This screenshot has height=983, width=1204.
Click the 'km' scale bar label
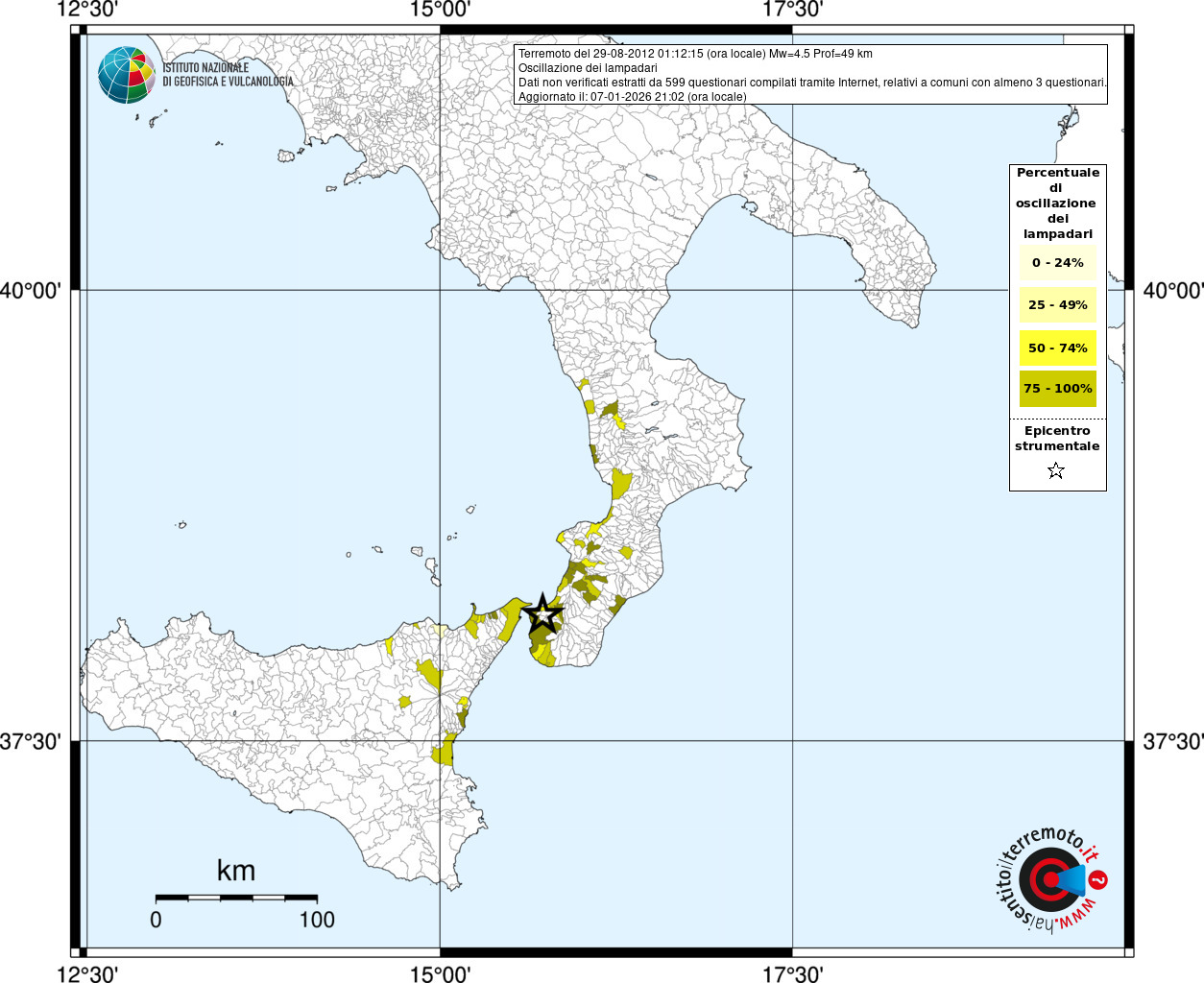[x=236, y=871]
